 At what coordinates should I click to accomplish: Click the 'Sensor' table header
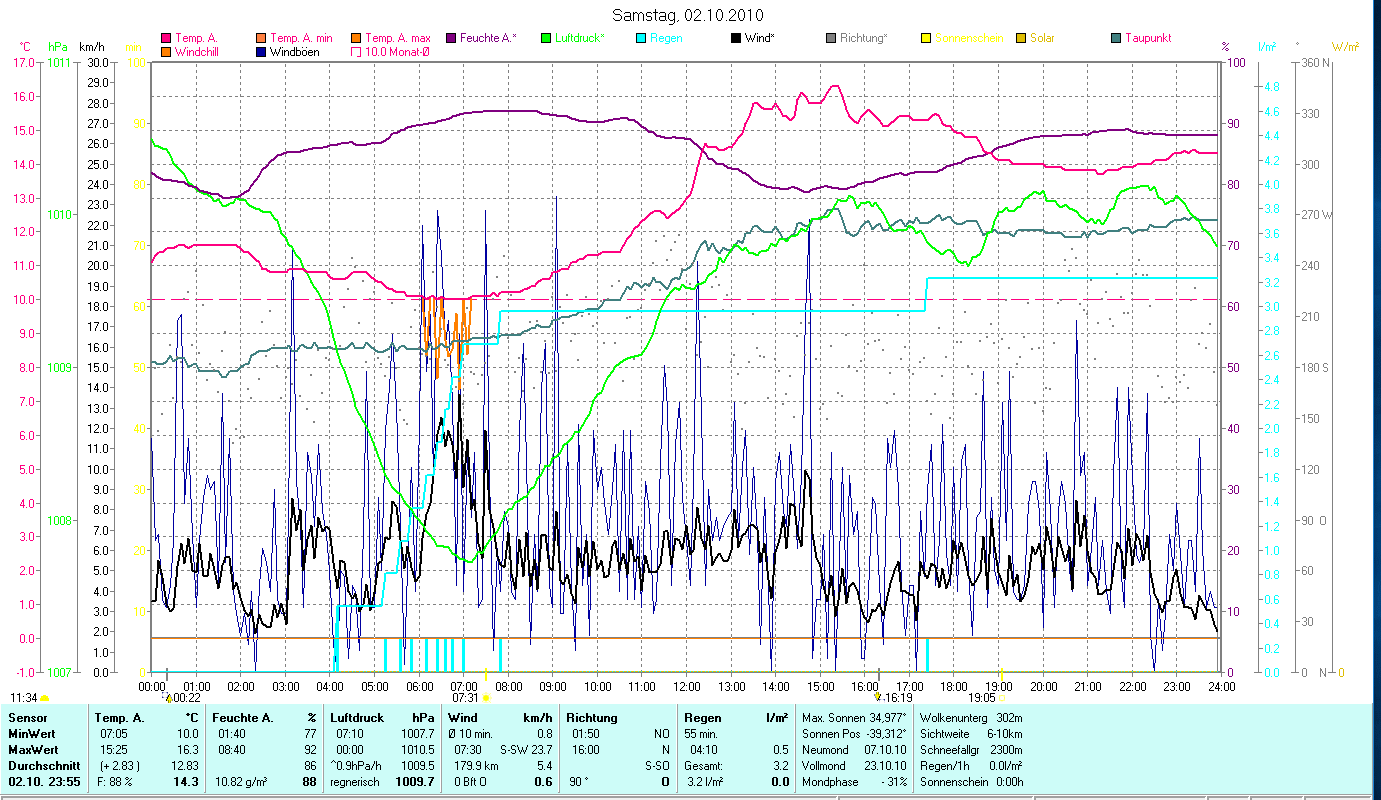pyautogui.click(x=27, y=718)
